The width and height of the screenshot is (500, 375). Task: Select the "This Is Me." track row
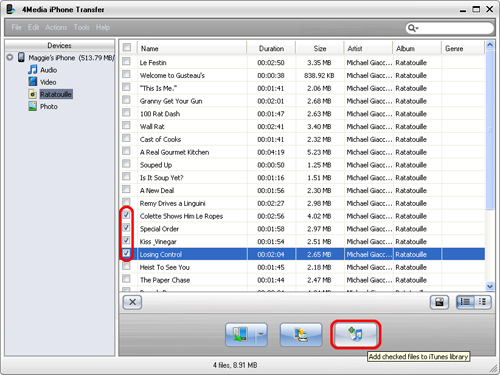[302, 88]
